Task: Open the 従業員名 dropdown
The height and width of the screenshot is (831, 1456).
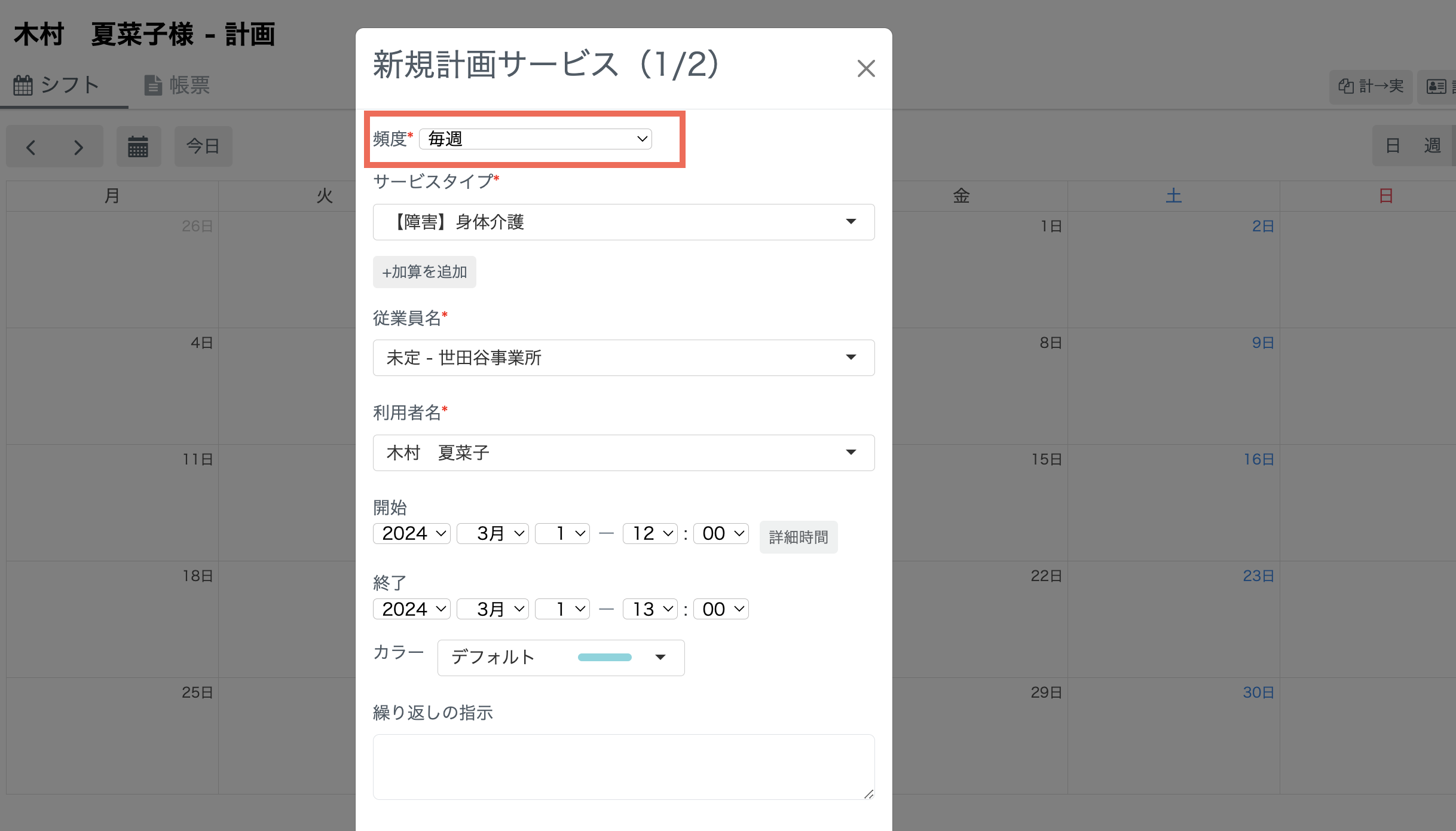Action: pos(623,358)
